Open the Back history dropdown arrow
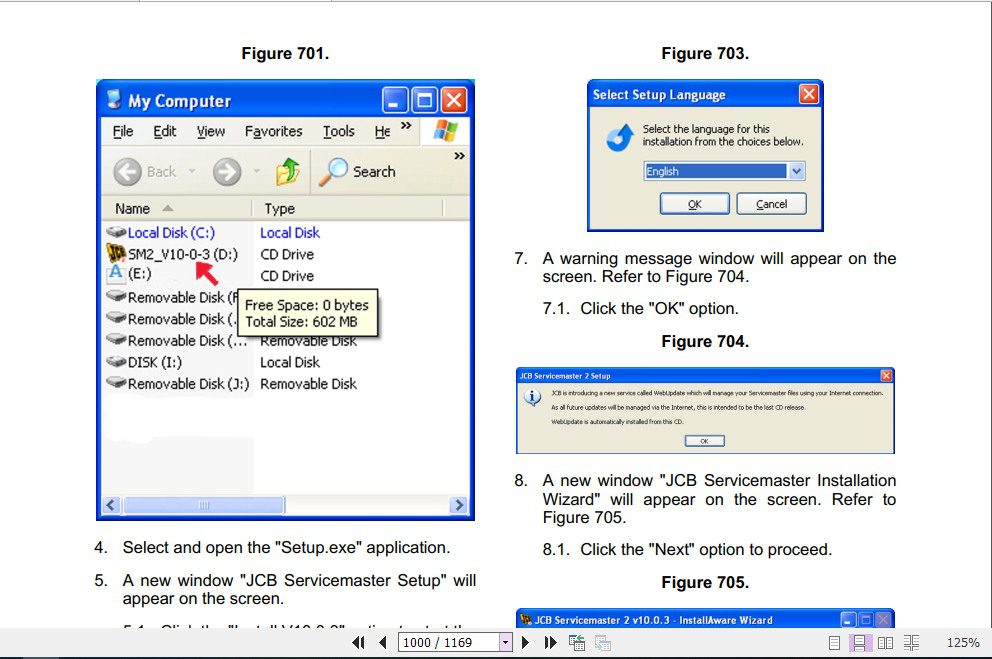The height and width of the screenshot is (659, 992). (x=192, y=171)
